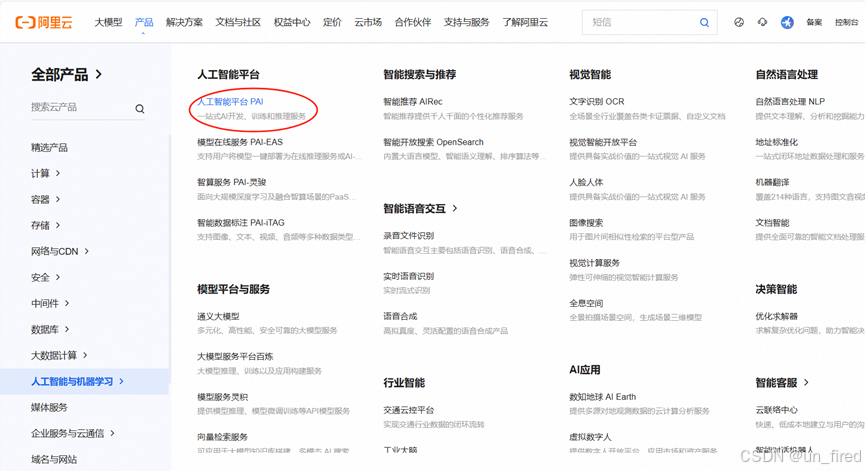The height and width of the screenshot is (471, 865).
Task: Open 模型服务灵积 link
Action: tap(223, 397)
